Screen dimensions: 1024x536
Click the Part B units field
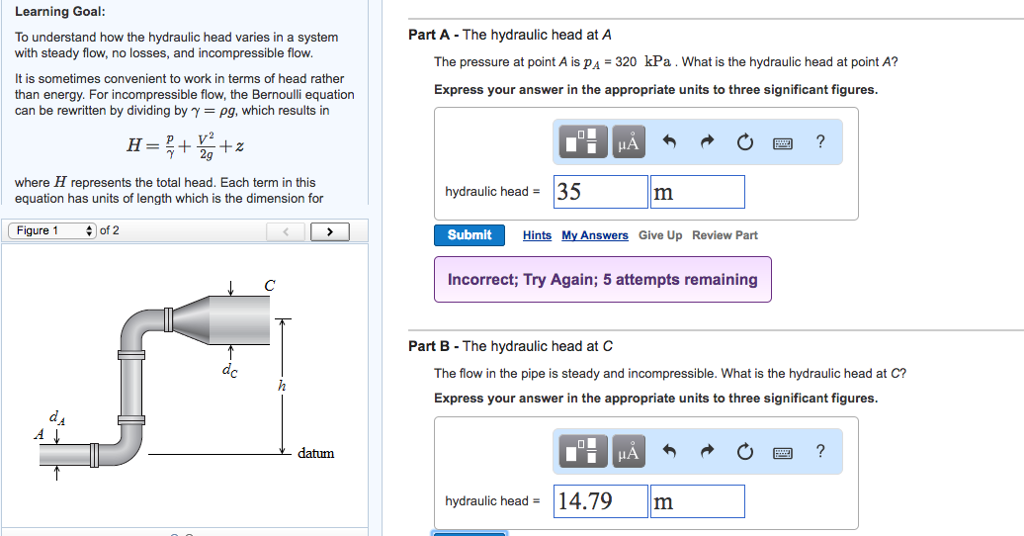coord(697,502)
